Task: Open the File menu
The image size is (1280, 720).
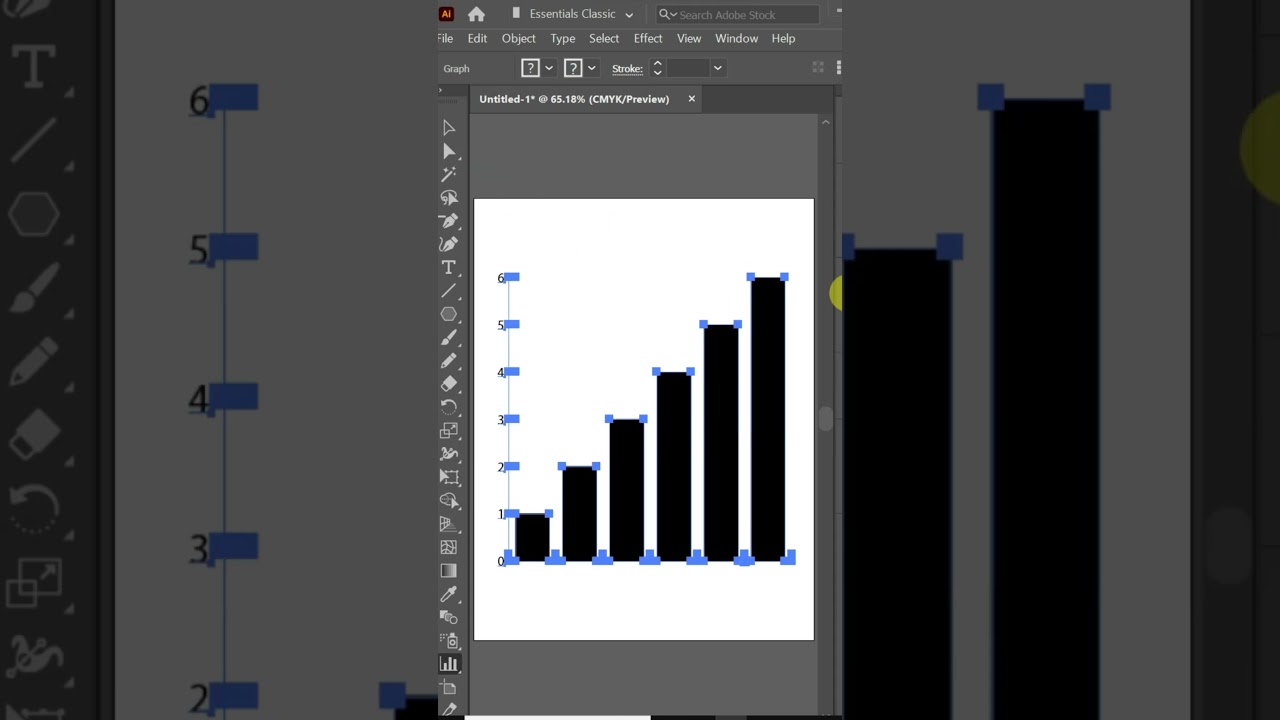Action: tap(445, 38)
